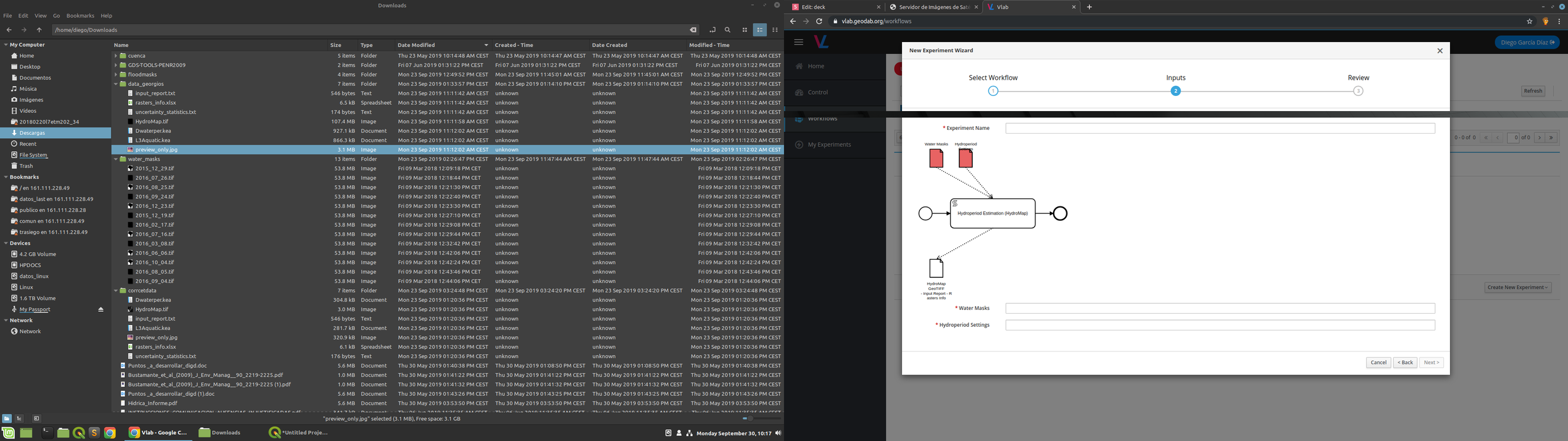Close the New Experiment Wizard dialog
The height and width of the screenshot is (441, 1568).
(x=1439, y=51)
